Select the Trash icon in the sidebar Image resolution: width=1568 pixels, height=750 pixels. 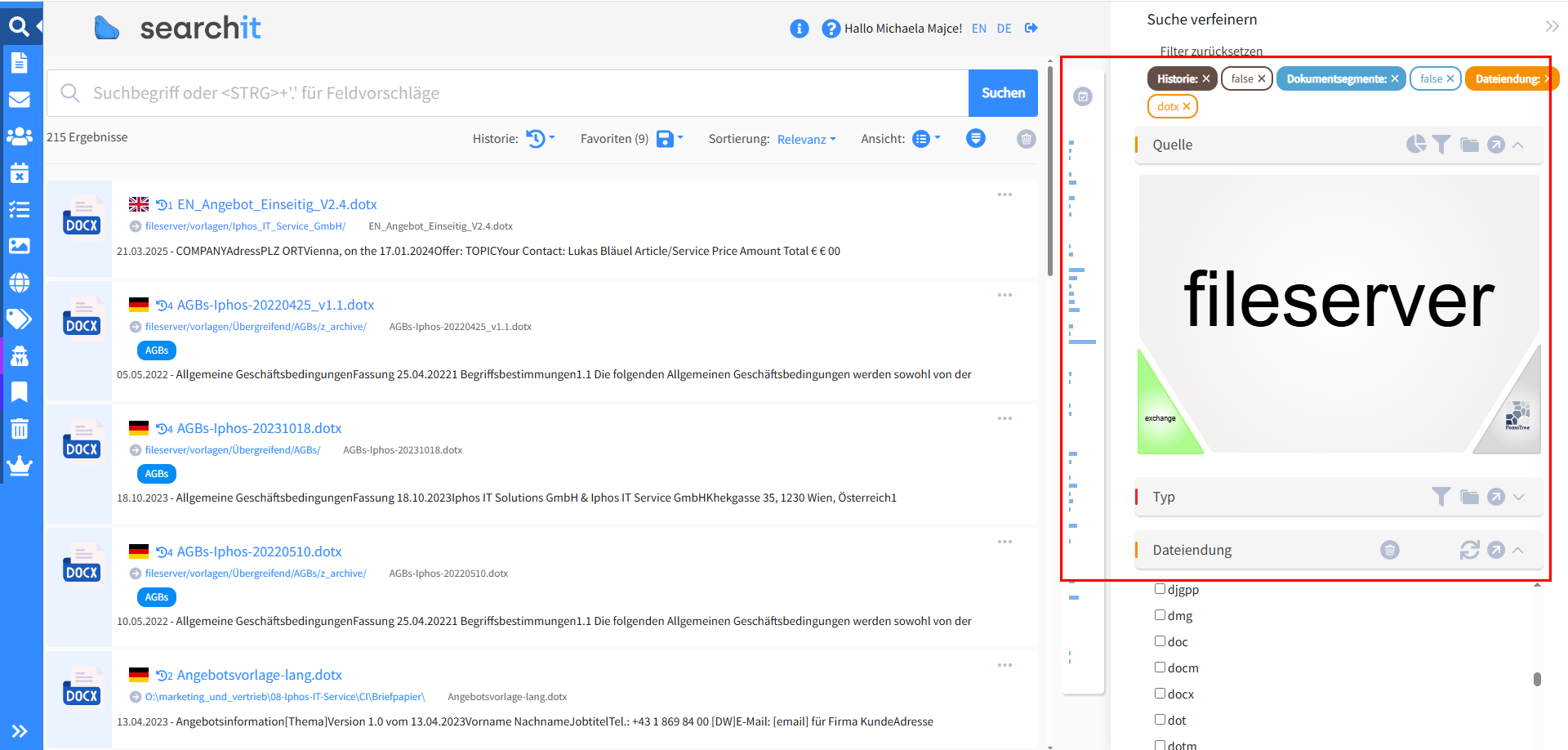[x=20, y=429]
